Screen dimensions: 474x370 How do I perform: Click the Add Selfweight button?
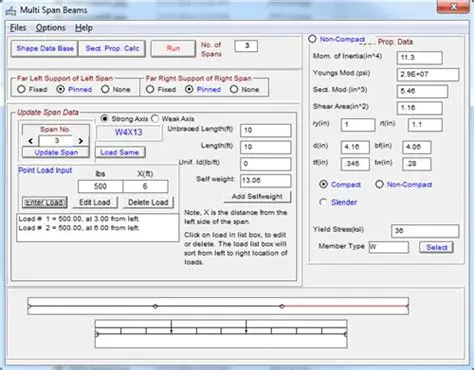click(x=257, y=197)
